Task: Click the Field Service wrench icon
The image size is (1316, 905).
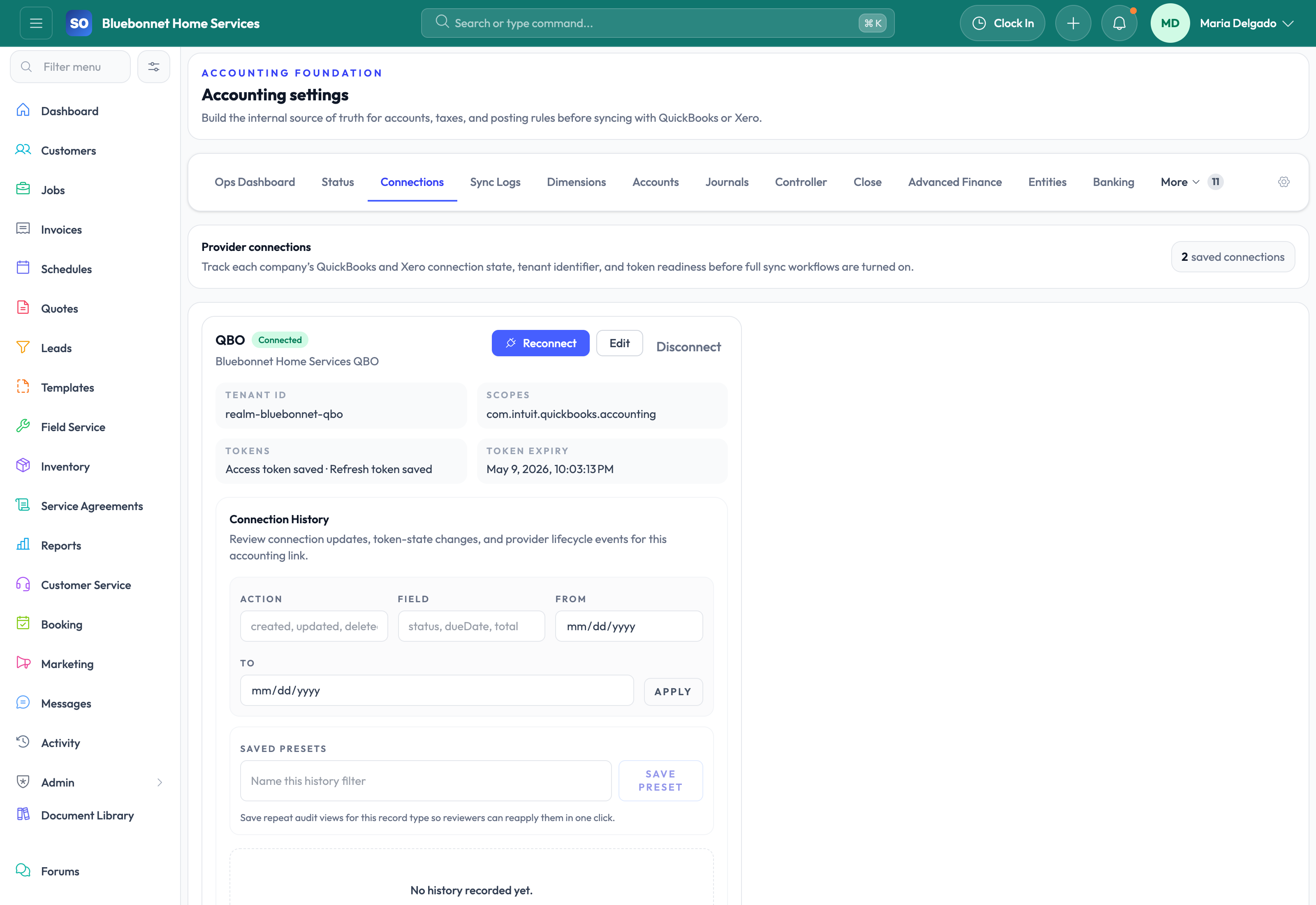Action: (23, 427)
